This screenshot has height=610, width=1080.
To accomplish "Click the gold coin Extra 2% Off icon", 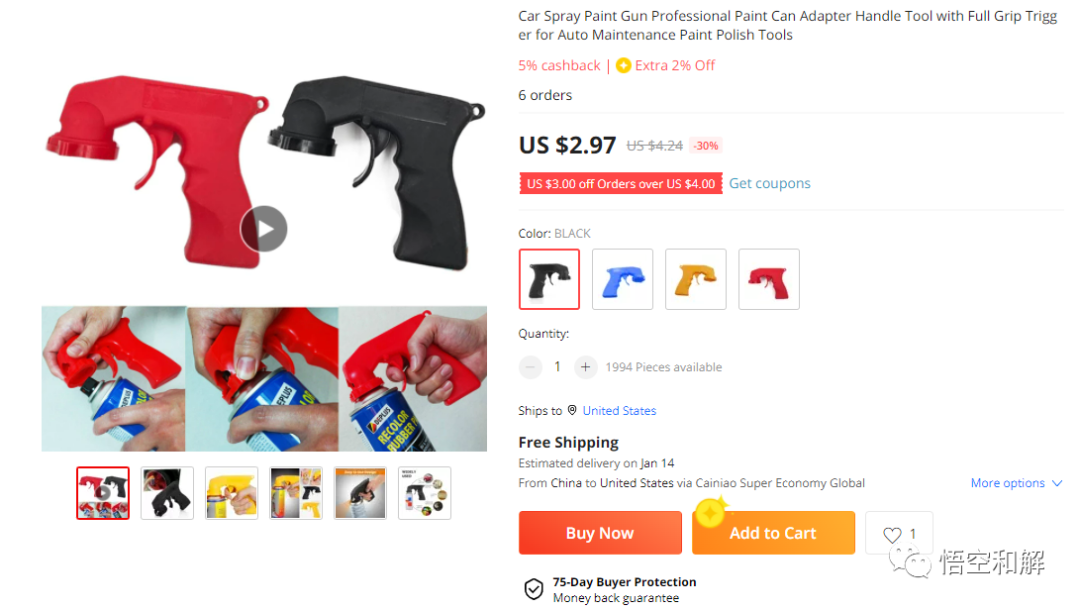I will (623, 65).
